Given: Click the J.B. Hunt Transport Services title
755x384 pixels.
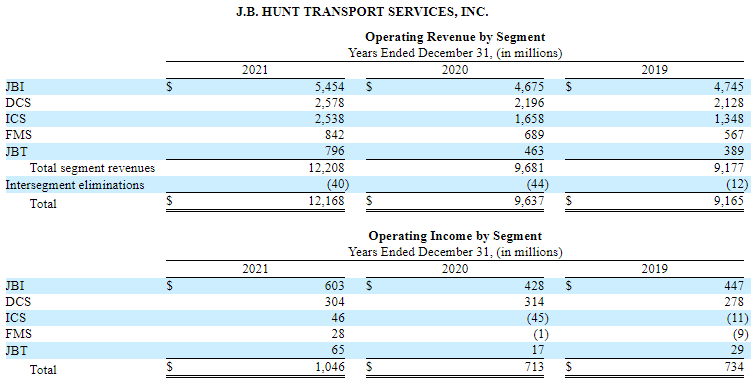Looking at the screenshot, I should click(x=363, y=13).
